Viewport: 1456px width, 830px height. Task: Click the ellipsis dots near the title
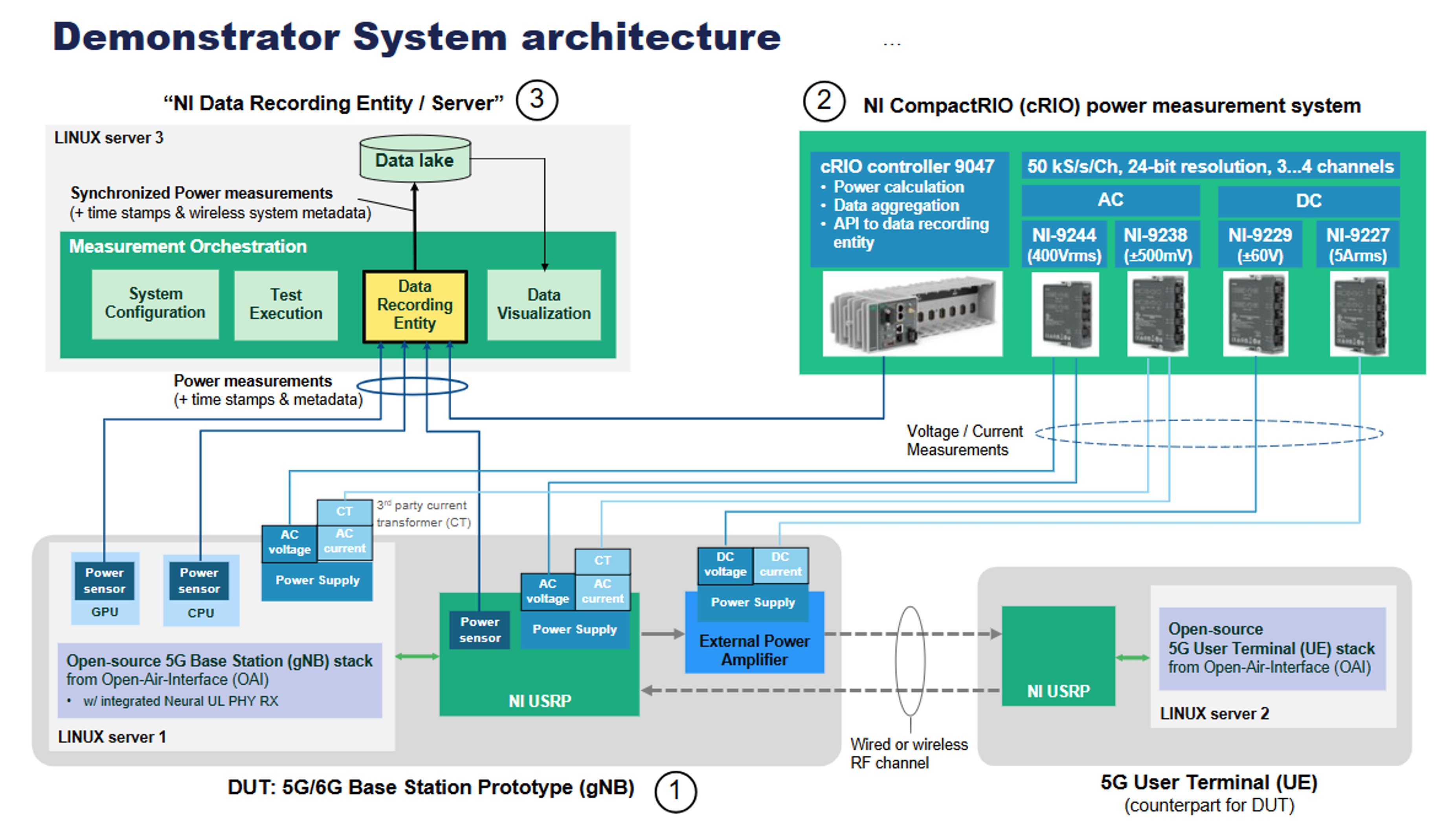coord(892,44)
